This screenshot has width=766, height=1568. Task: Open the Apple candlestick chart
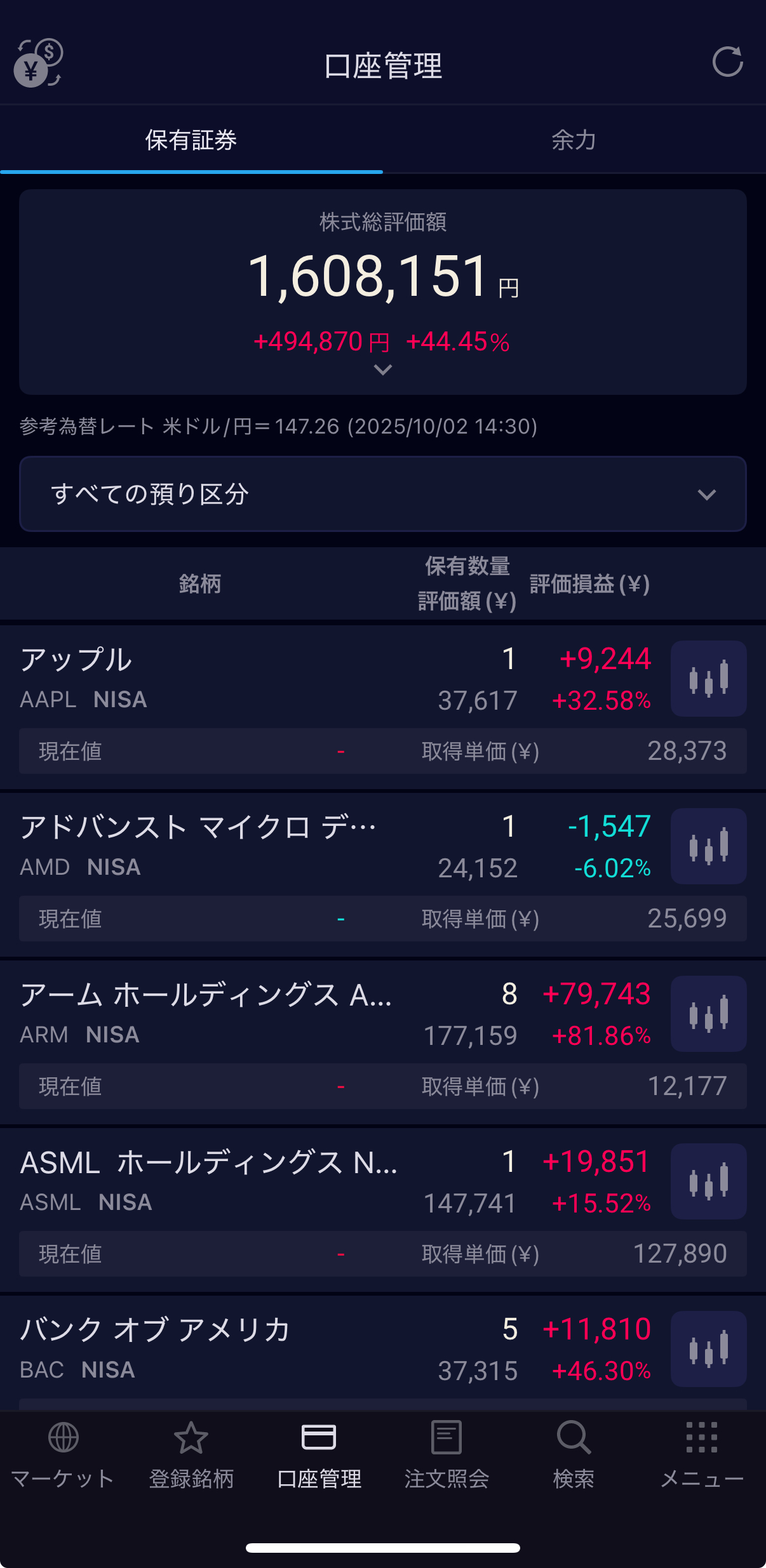point(708,679)
